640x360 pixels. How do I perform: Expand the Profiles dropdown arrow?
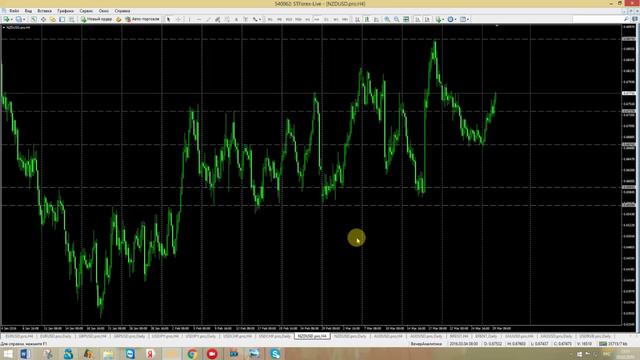pos(24,19)
